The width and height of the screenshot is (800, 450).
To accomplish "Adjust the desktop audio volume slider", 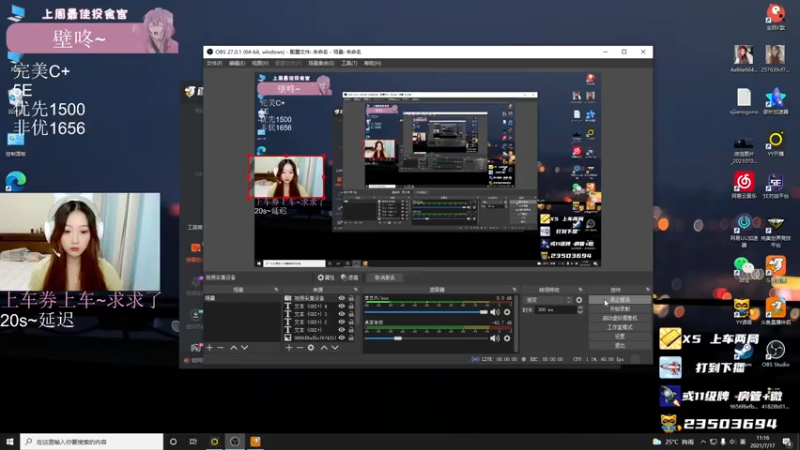I will click(x=426, y=338).
